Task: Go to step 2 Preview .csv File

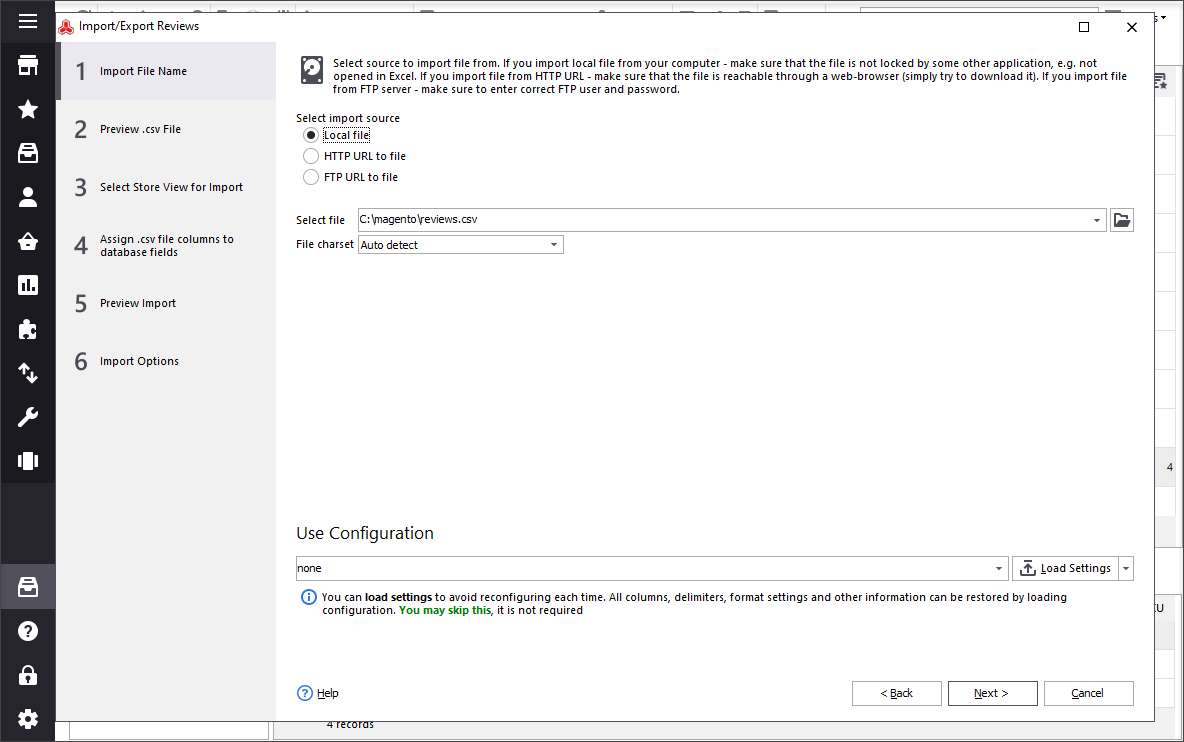Action: 166,129
